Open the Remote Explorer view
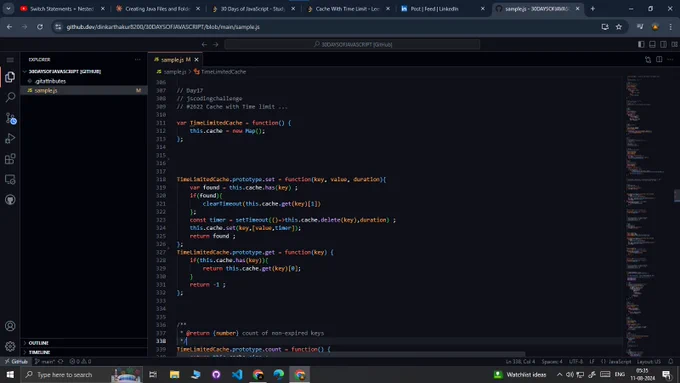Viewport: 680px width, 383px height. pyautogui.click(x=10, y=179)
